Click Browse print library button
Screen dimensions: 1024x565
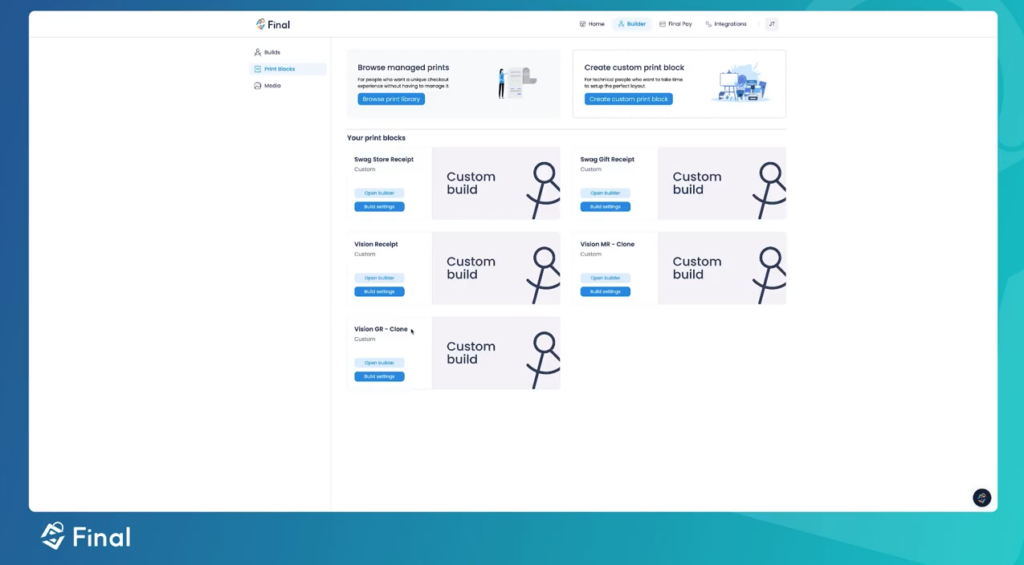391,99
